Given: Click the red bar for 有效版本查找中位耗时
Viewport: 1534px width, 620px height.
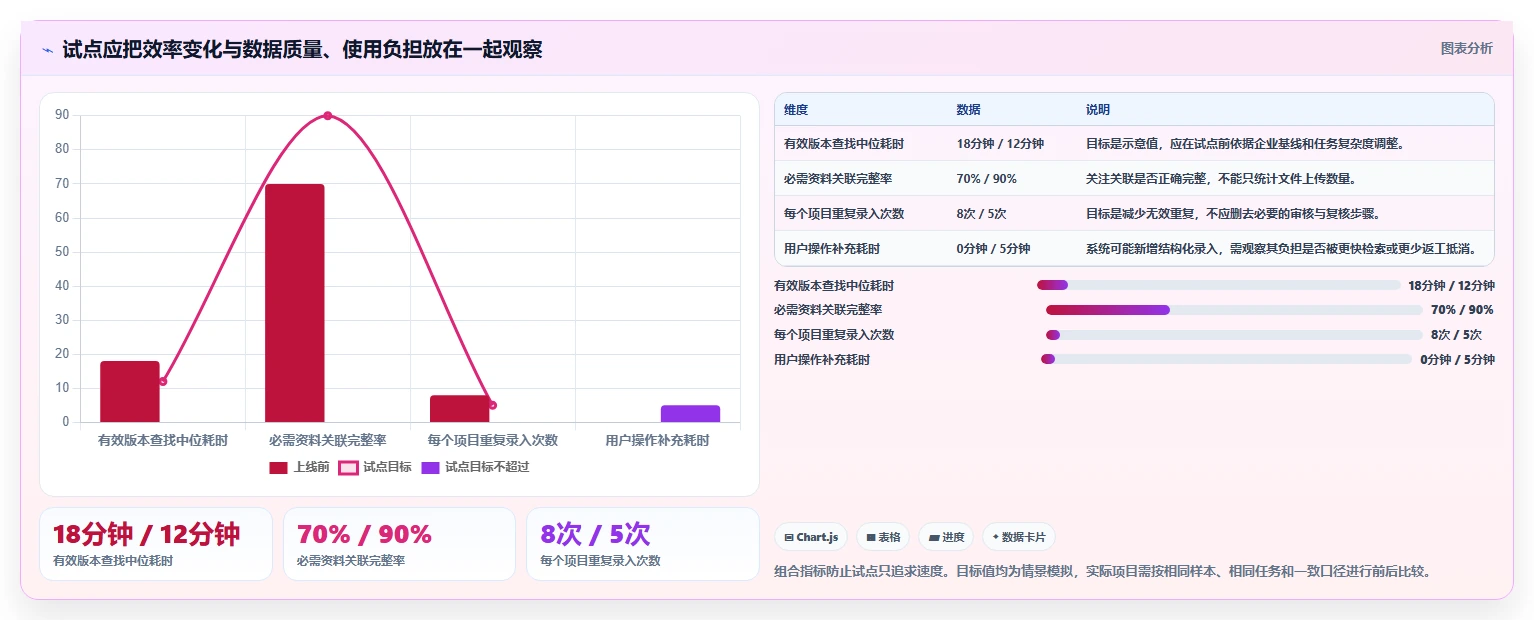Looking at the screenshot, I should click(x=130, y=391).
